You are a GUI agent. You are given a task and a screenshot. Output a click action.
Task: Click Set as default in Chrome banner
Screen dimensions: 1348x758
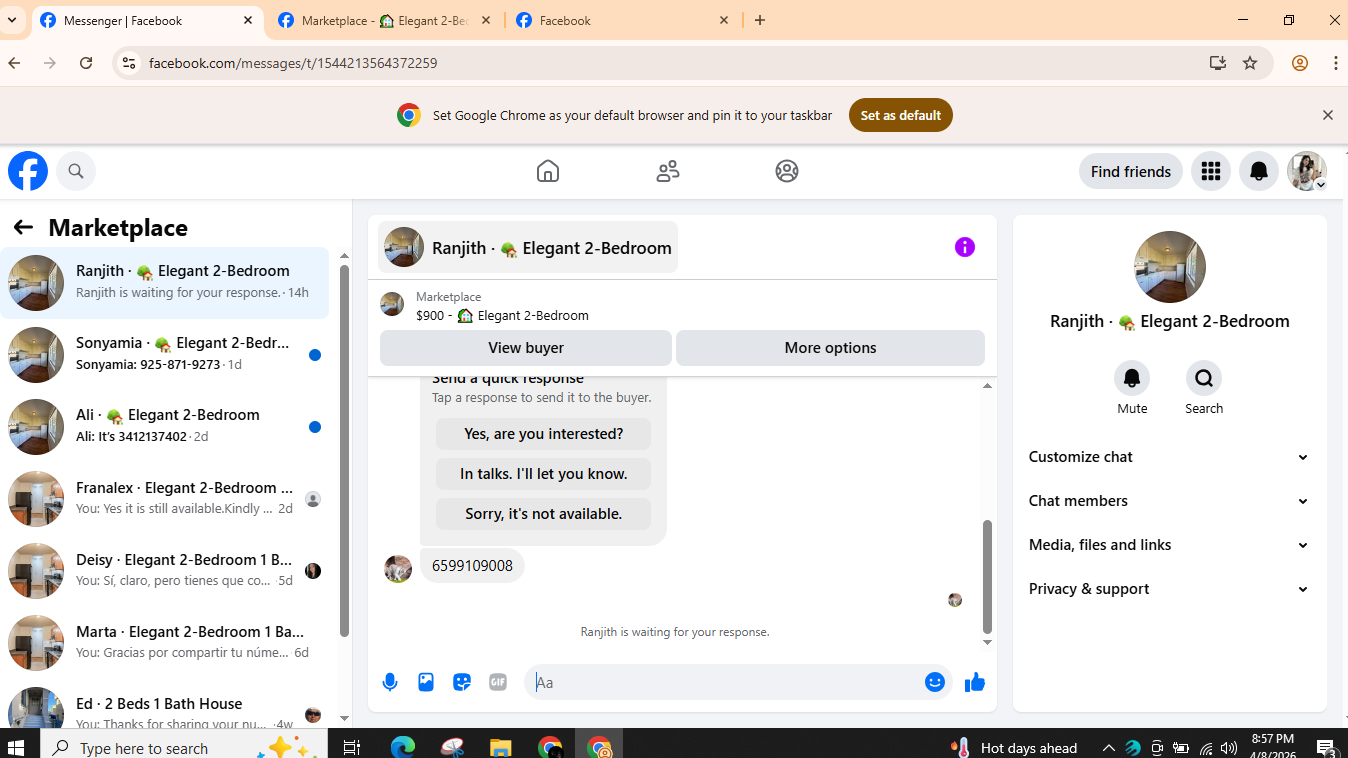point(901,115)
